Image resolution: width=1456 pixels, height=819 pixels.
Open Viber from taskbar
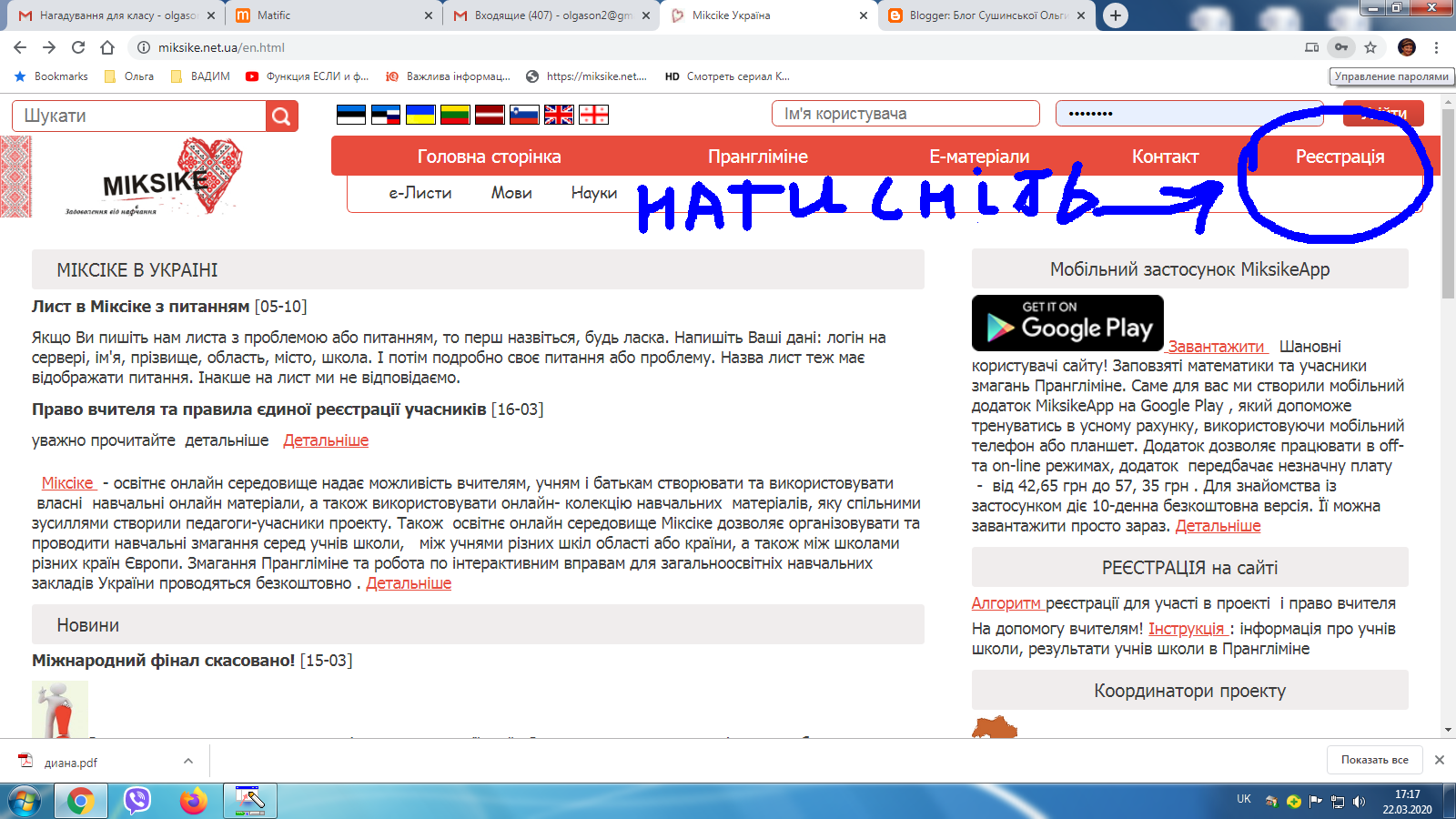click(137, 801)
